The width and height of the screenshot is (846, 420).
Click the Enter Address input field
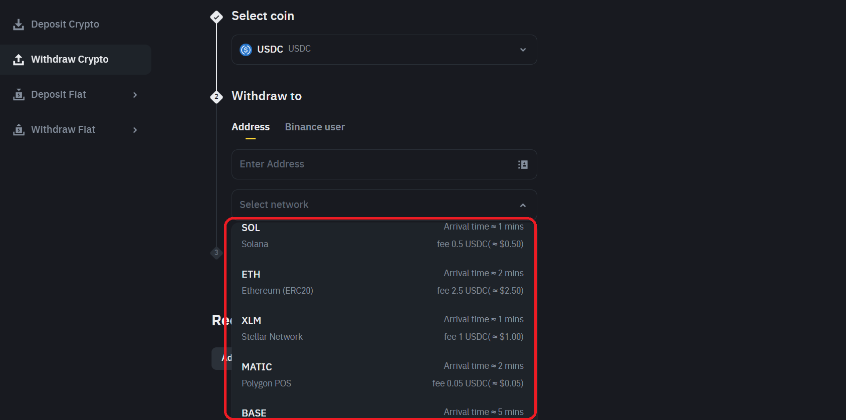click(x=370, y=164)
